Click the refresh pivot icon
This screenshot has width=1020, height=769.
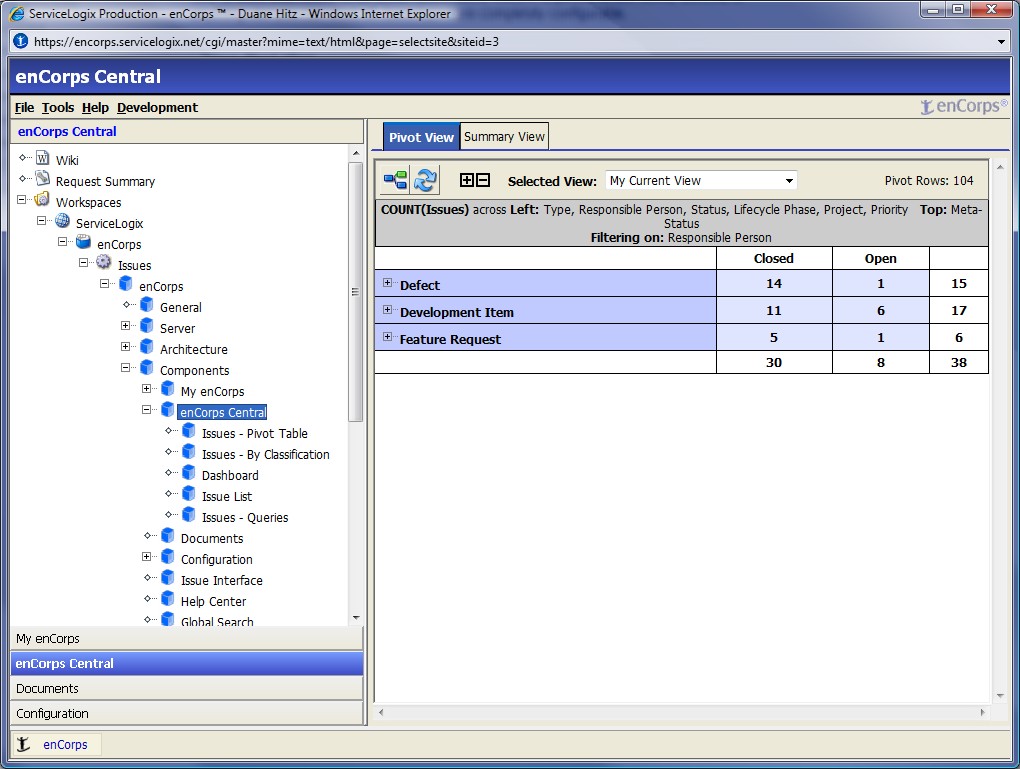pos(425,180)
